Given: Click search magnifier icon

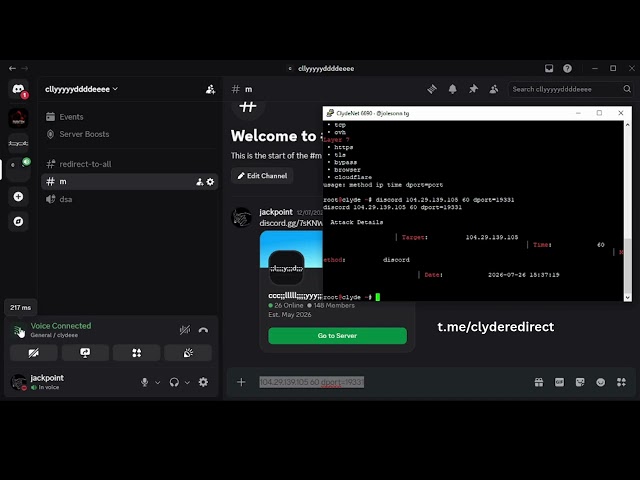Looking at the screenshot, I should click(627, 89).
